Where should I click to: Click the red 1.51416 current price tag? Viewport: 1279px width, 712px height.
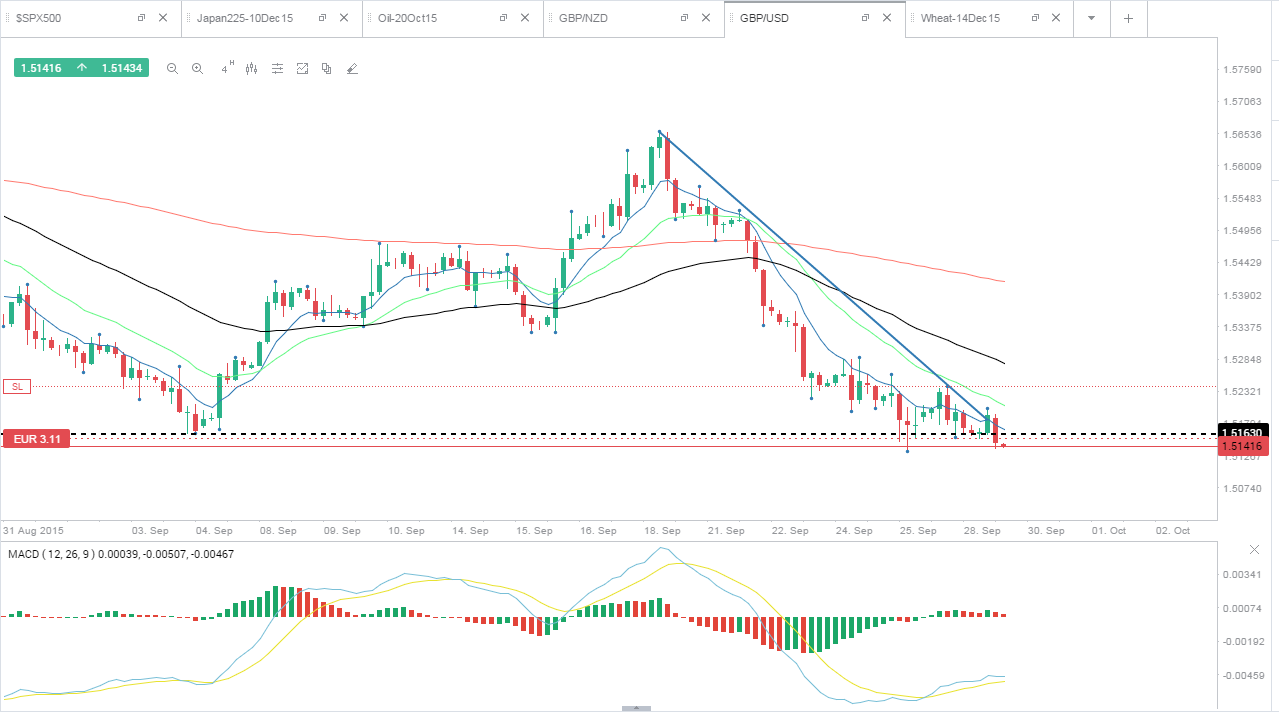pos(1245,445)
